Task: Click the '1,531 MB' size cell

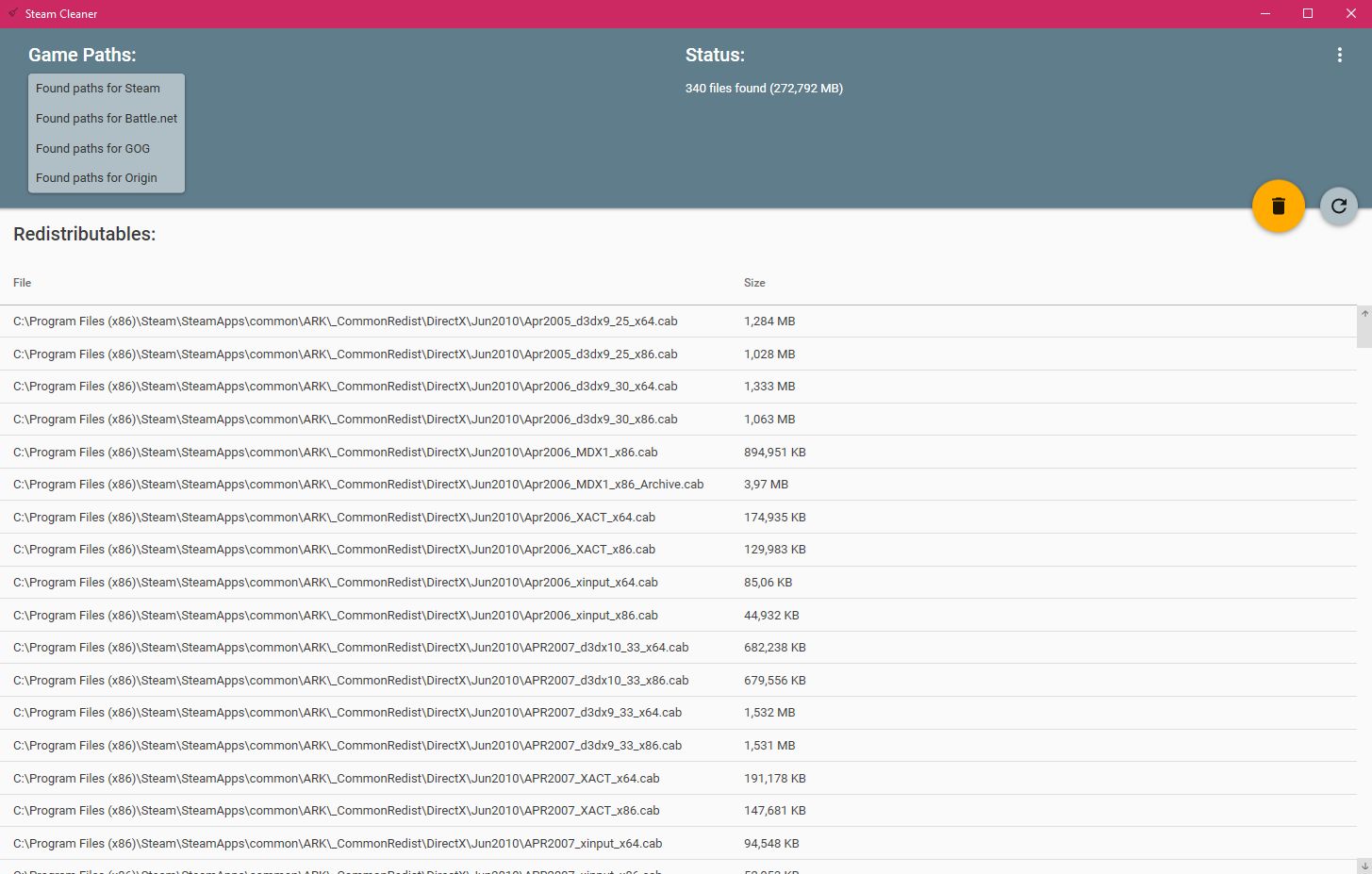Action: (769, 746)
